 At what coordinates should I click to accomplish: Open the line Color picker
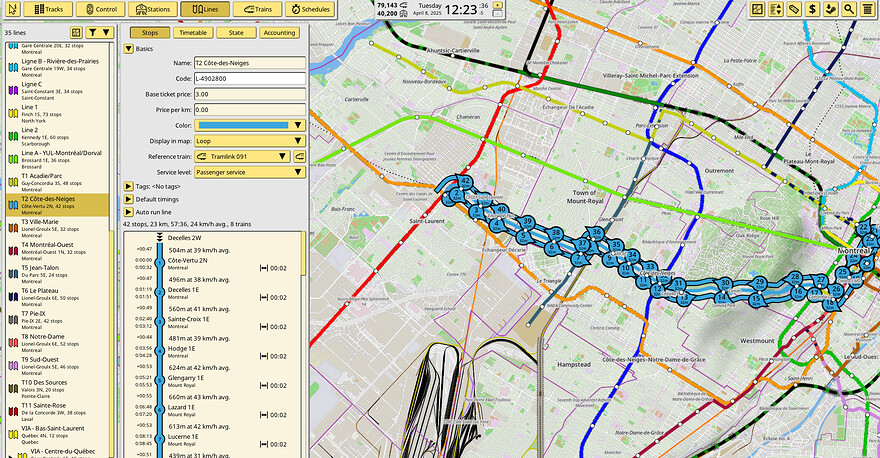point(250,125)
